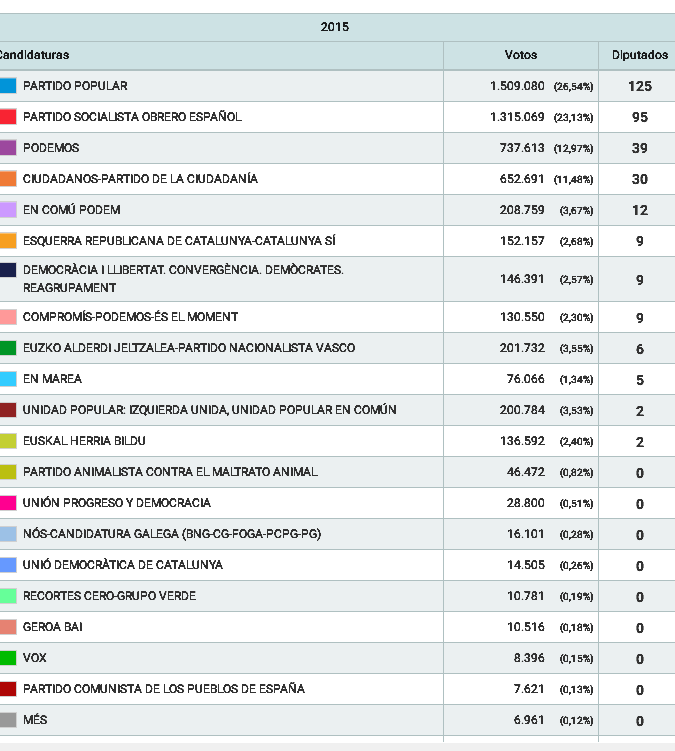The image size is (675, 751).
Task: Select the EN COMÚ PODEM name
Action: [72, 210]
